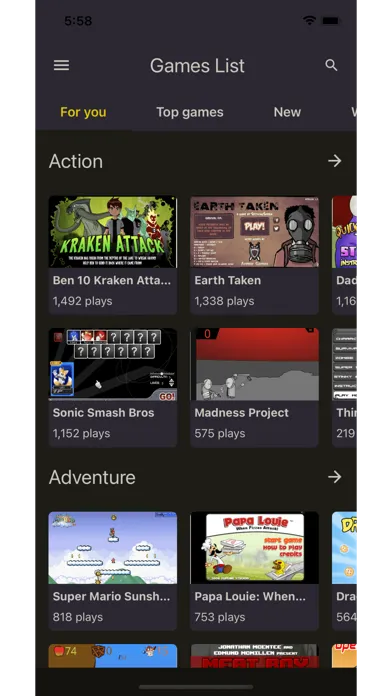The width and height of the screenshot is (392, 696).
Task: Tap the Super Mario Sunsh... title
Action: click(111, 596)
